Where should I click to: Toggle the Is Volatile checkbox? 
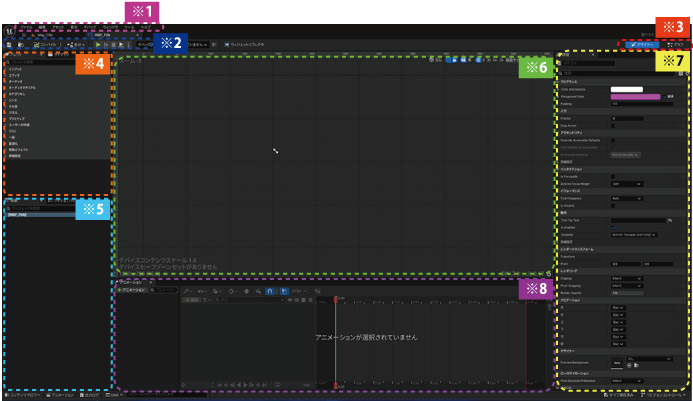pos(613,204)
